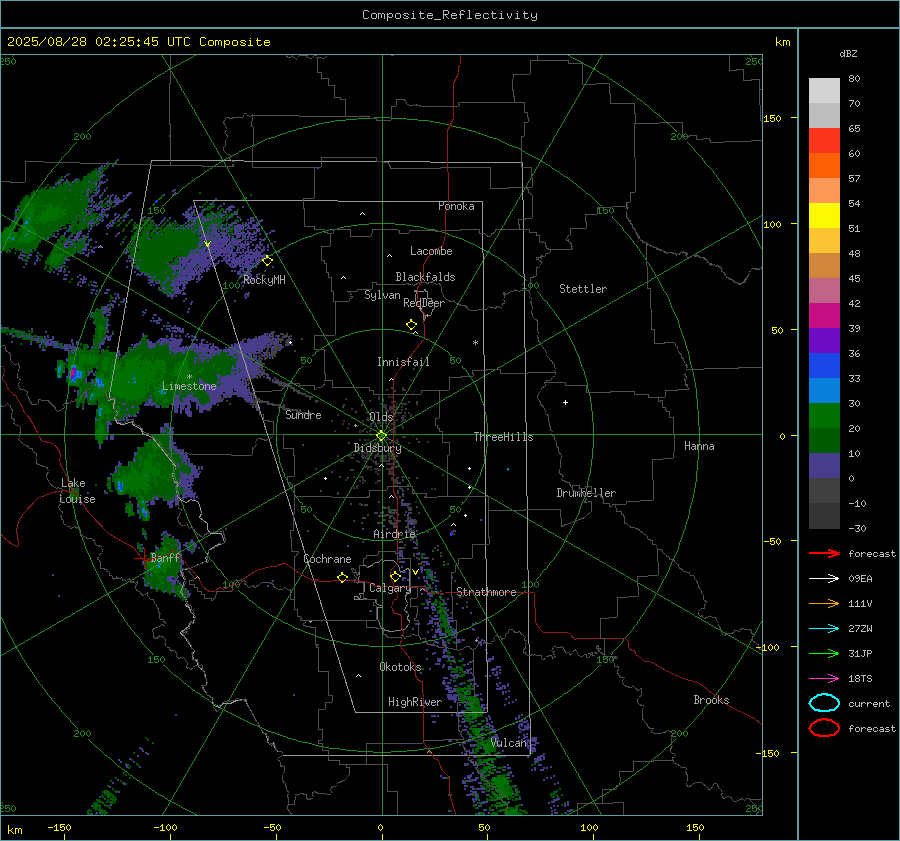Click the Okotoks town label

click(x=400, y=667)
